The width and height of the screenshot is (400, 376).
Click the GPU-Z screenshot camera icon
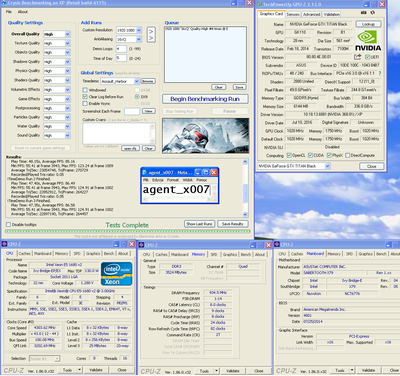click(363, 13)
